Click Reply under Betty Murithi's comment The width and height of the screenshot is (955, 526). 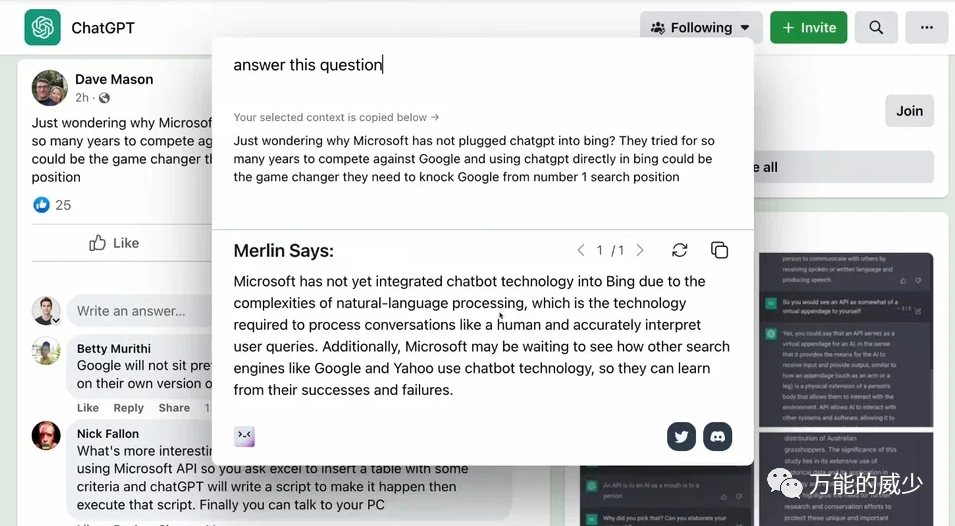coord(129,408)
